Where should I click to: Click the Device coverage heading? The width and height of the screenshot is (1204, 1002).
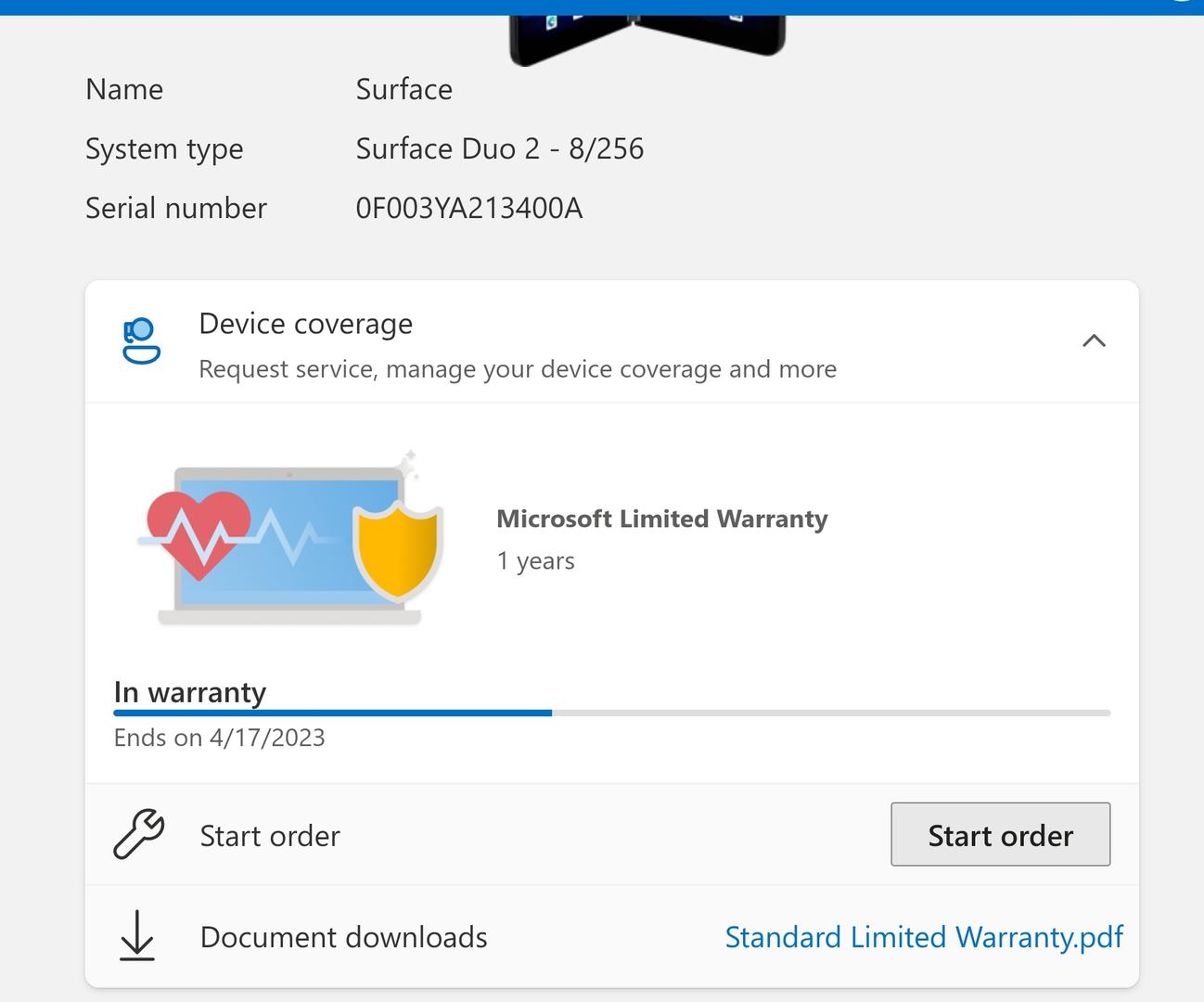pos(305,324)
